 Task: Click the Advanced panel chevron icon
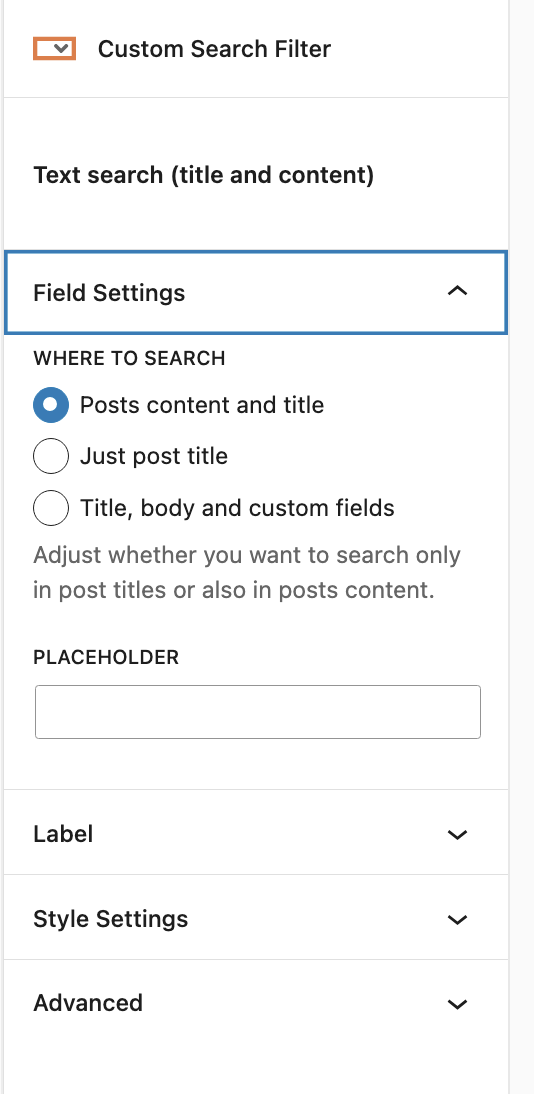coord(457,1004)
